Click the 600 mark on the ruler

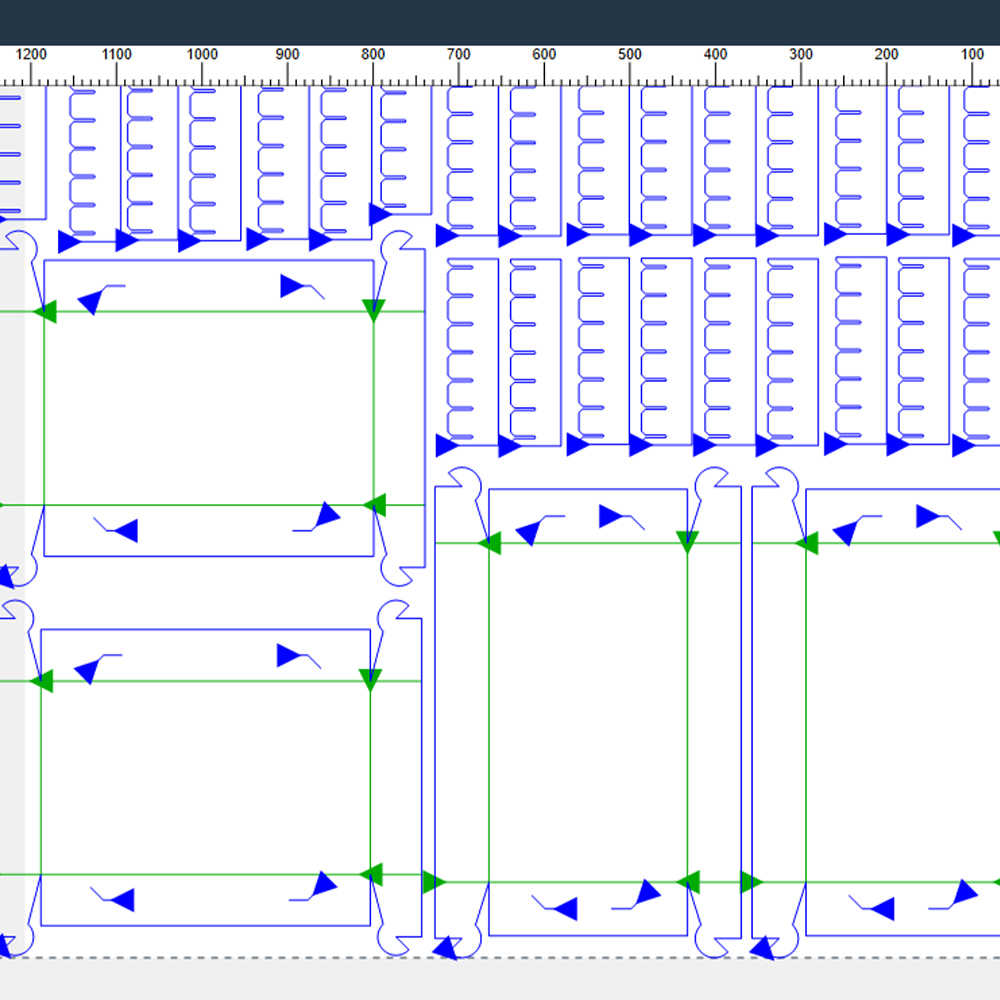[x=544, y=54]
